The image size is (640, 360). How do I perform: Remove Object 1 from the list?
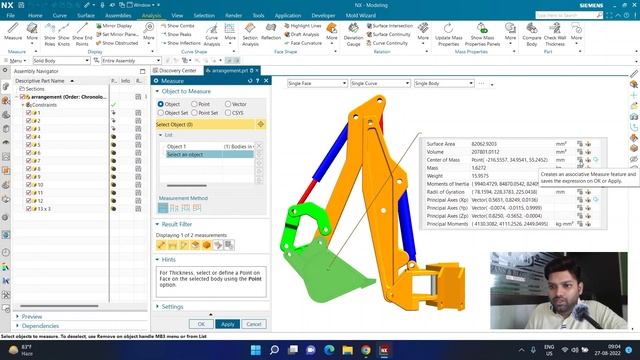click(259, 146)
